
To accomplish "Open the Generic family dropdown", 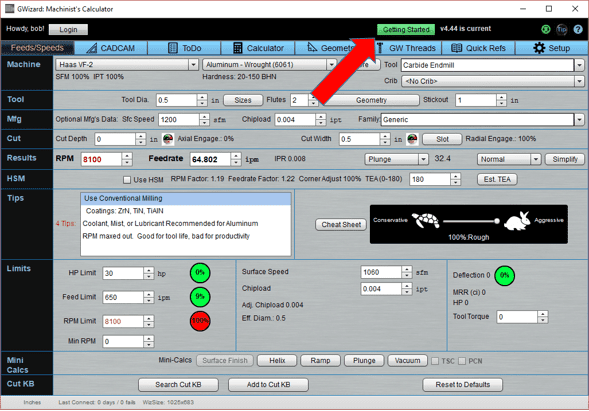I will point(579,119).
